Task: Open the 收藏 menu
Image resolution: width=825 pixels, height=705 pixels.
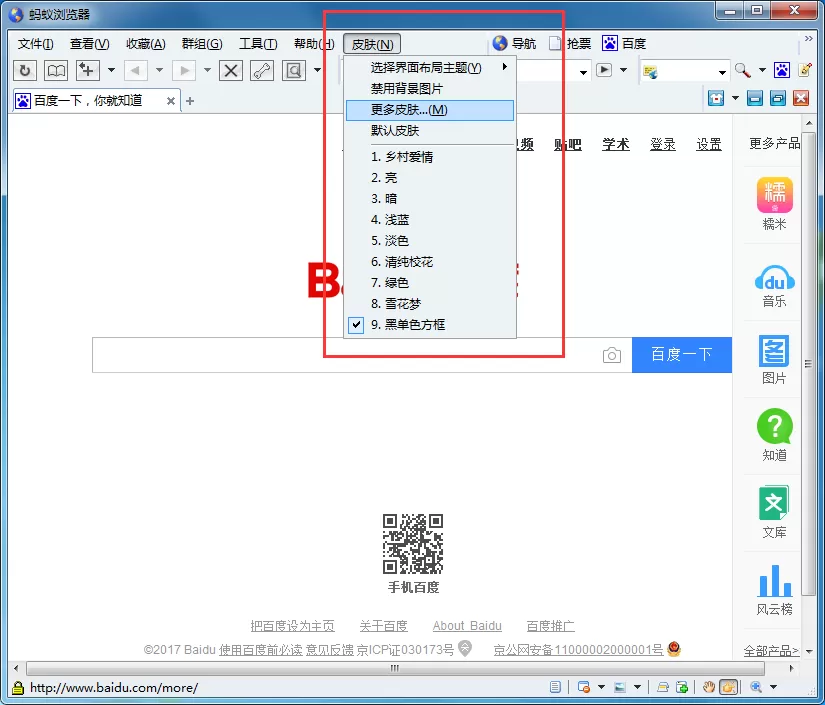Action: [146, 44]
